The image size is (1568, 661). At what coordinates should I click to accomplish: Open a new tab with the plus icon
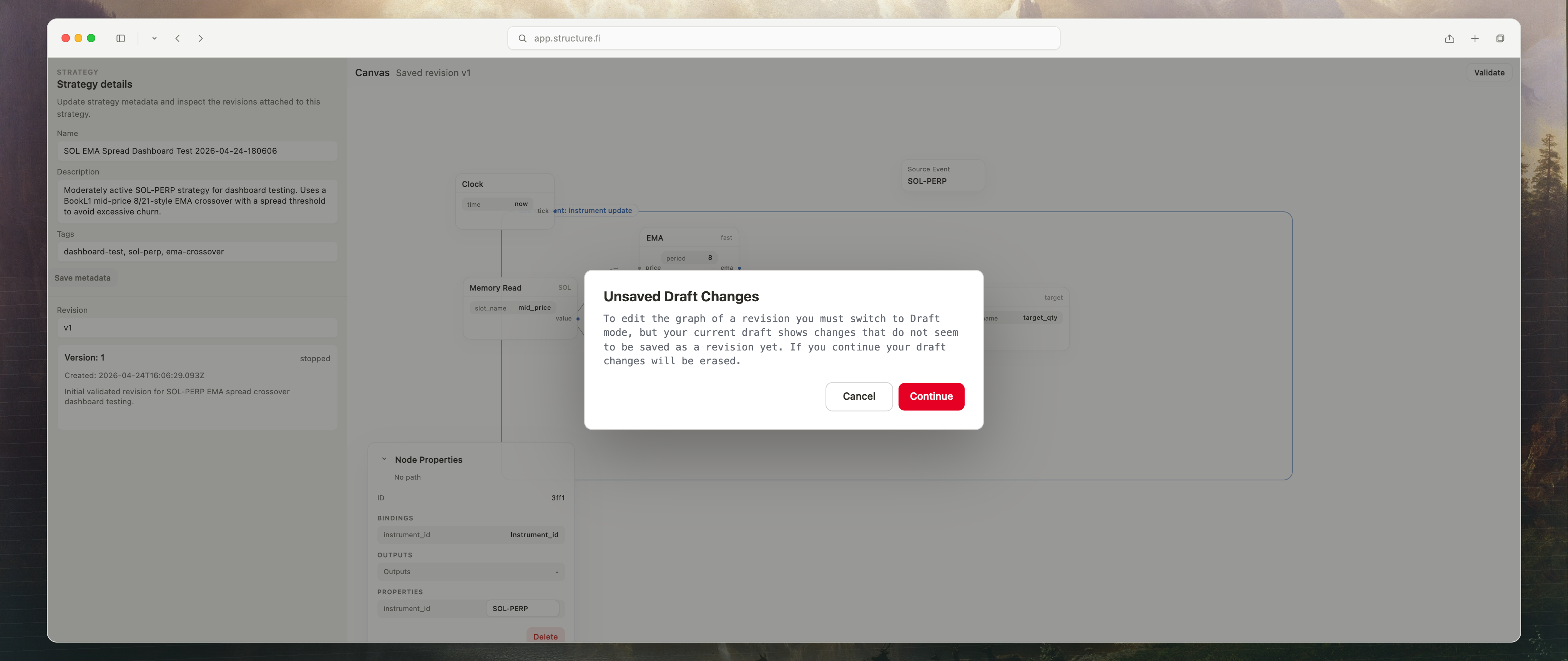[1475, 38]
